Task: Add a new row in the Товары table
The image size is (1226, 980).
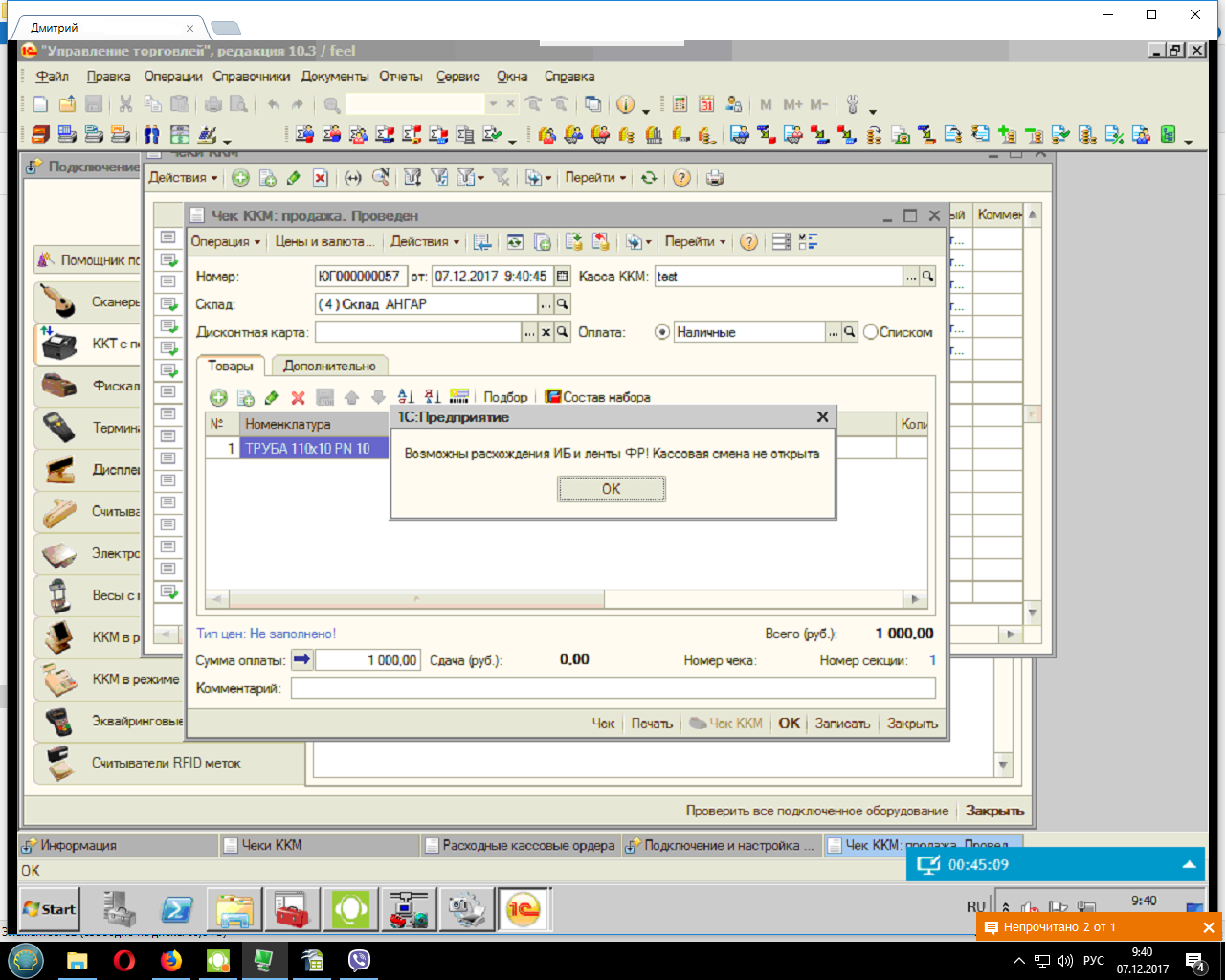Action: click(x=218, y=397)
